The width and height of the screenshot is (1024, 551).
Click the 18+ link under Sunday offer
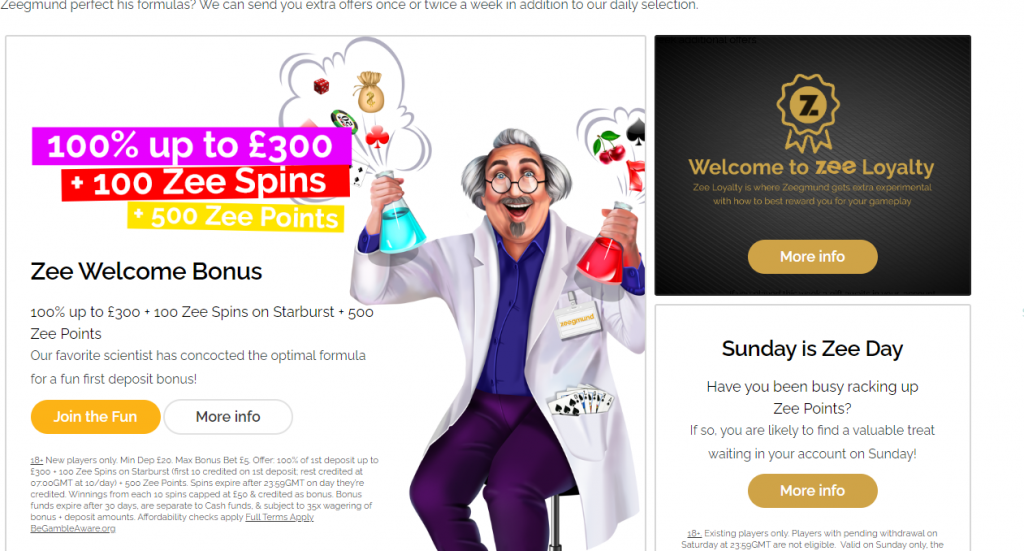(694, 533)
